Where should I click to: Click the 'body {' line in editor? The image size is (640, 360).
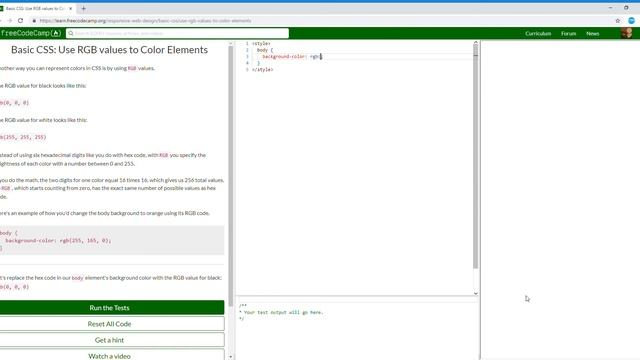pyautogui.click(x=265, y=50)
